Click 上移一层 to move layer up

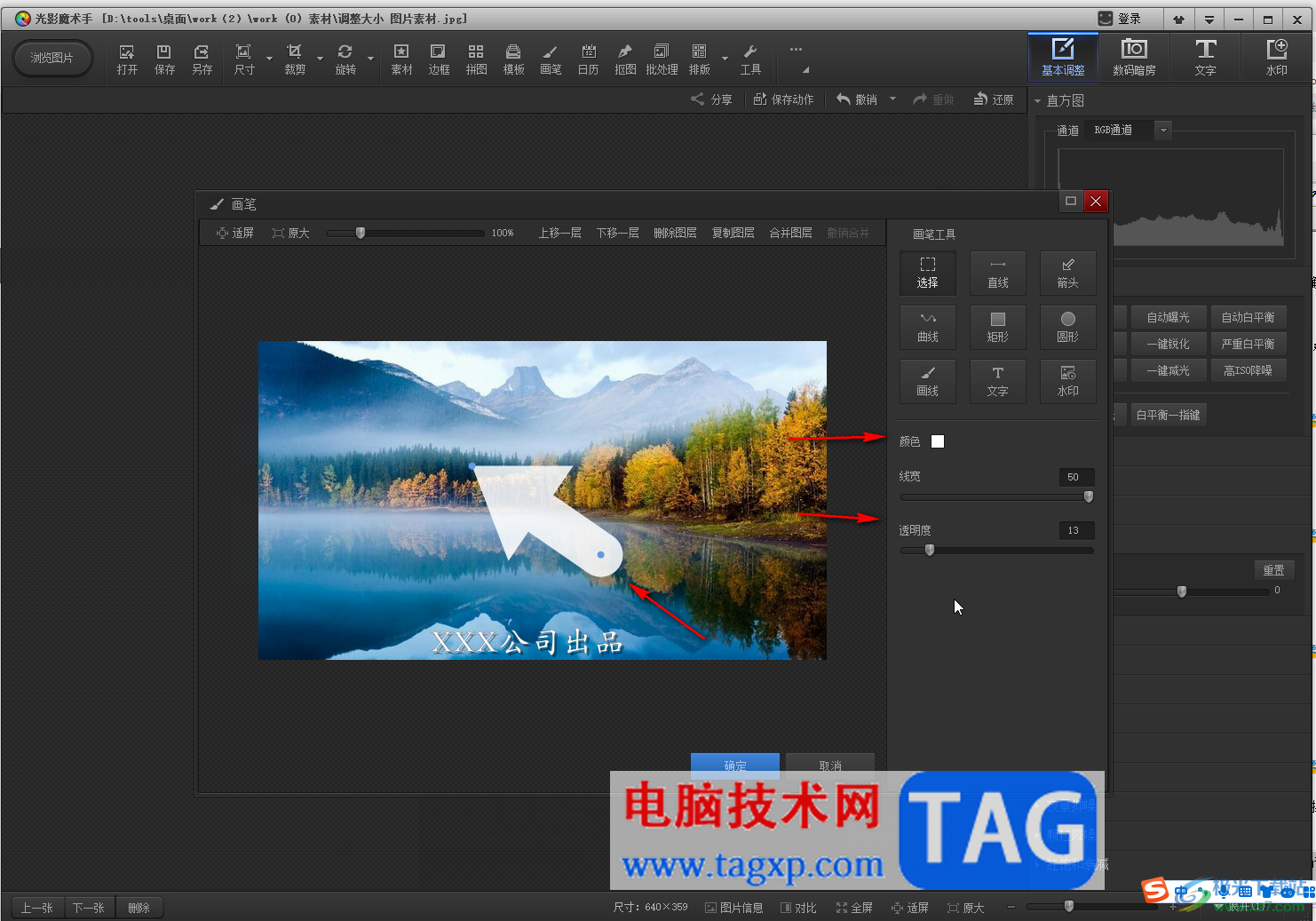pyautogui.click(x=559, y=233)
